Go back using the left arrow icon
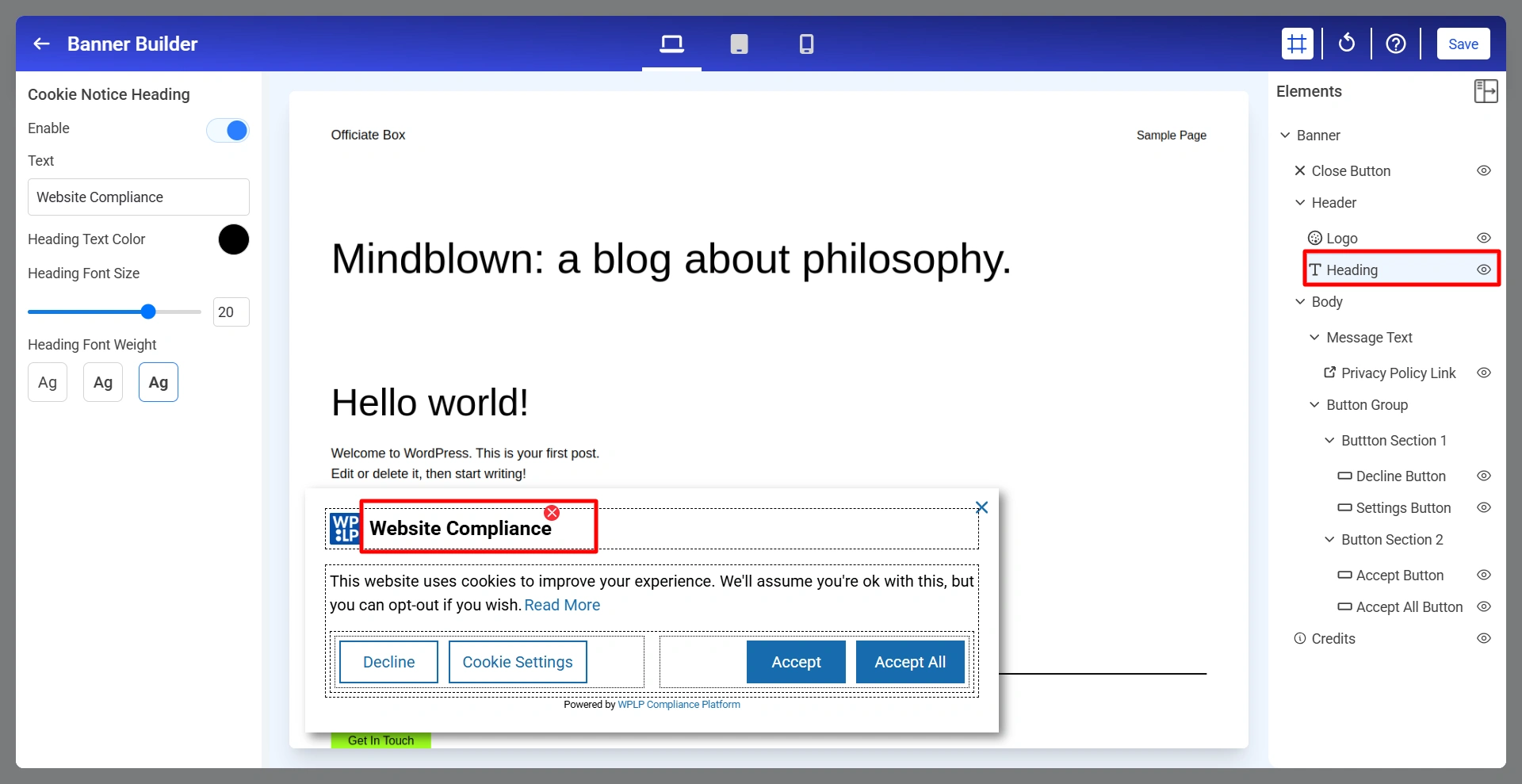The image size is (1522, 784). pyautogui.click(x=42, y=44)
